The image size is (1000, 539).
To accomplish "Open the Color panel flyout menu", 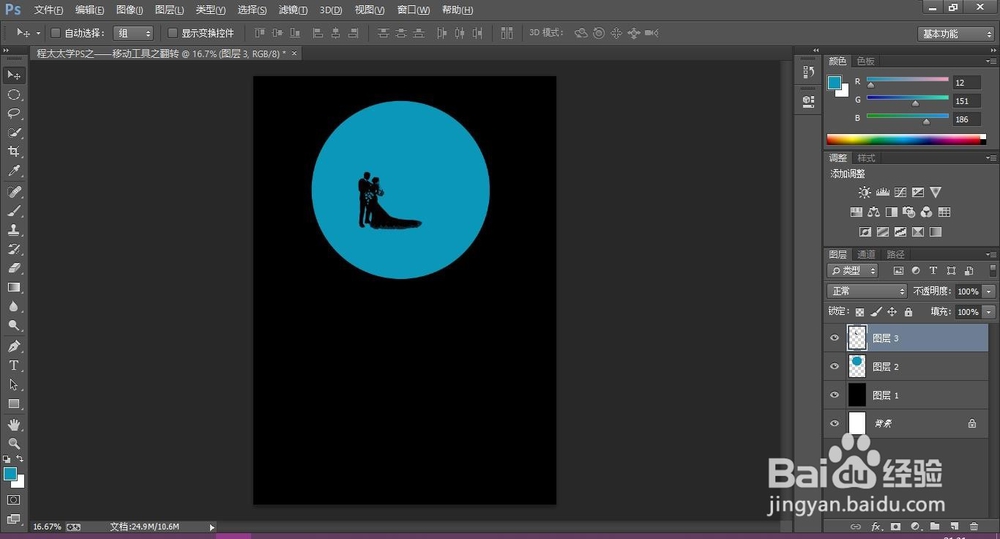I will tap(990, 61).
